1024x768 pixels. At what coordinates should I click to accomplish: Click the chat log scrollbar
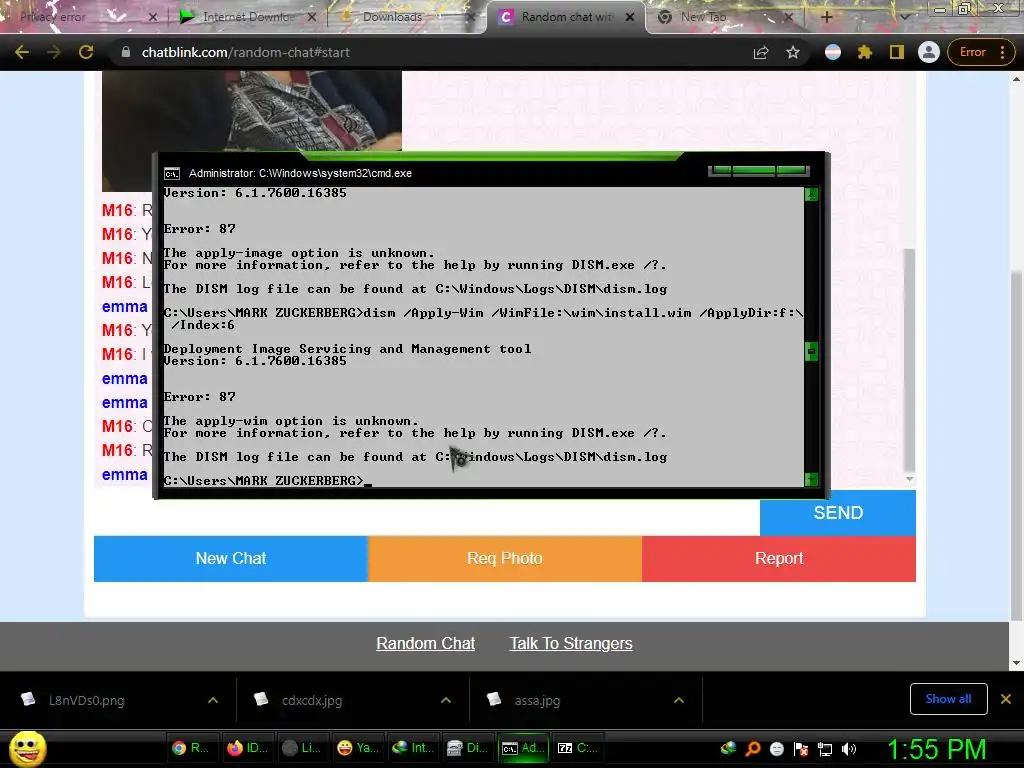pos(909,360)
